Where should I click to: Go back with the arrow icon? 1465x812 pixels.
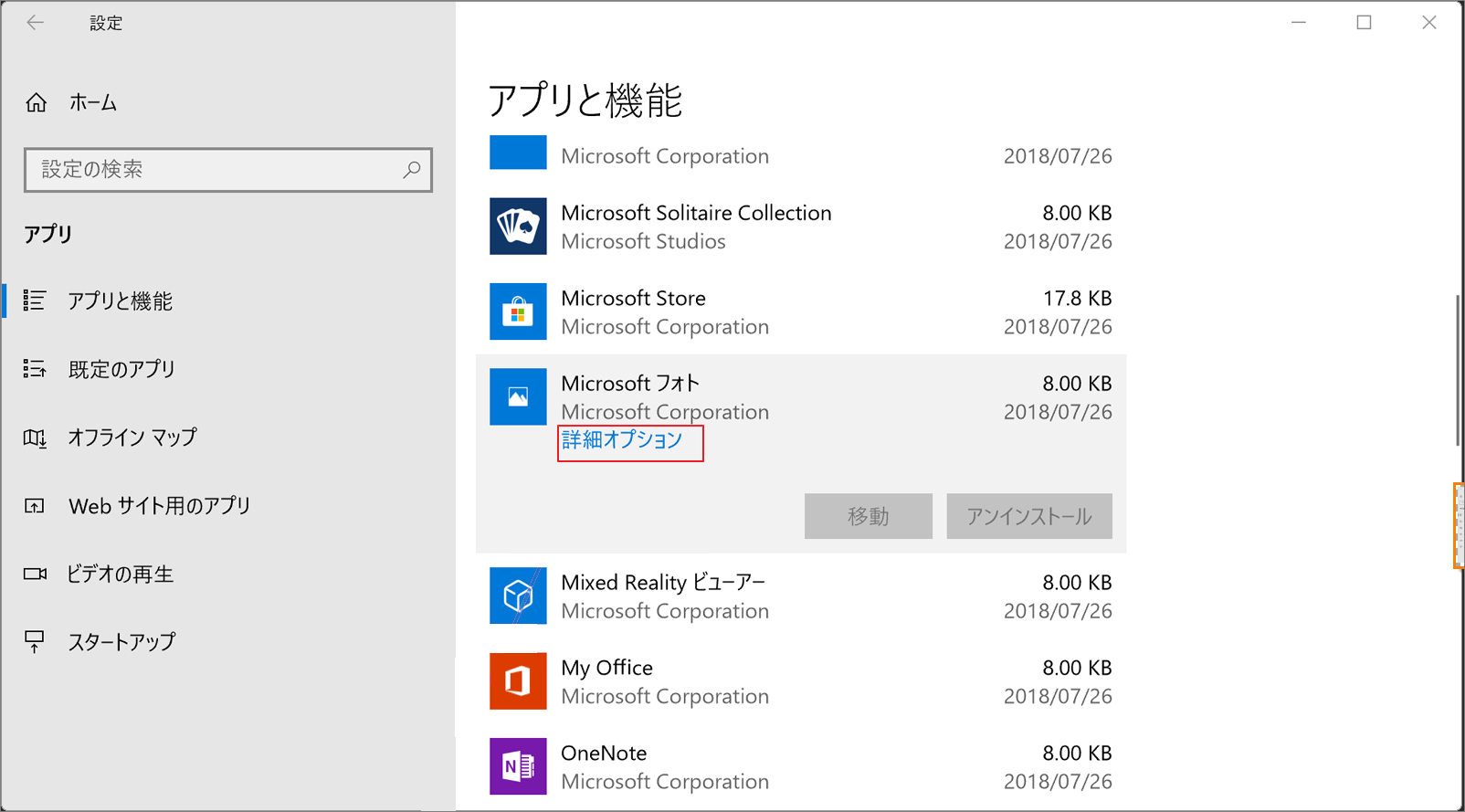(35, 23)
